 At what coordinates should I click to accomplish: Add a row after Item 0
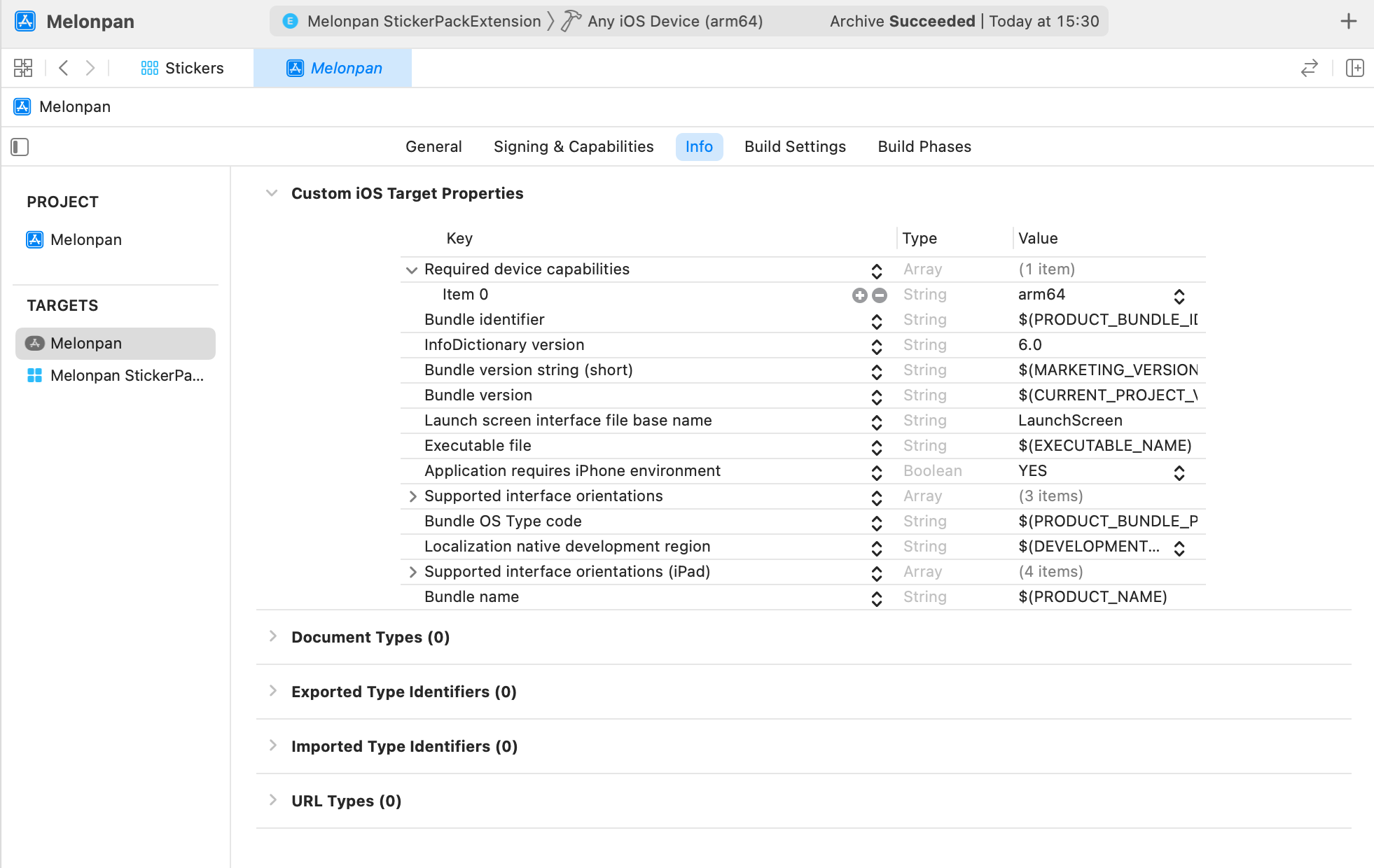coord(860,295)
